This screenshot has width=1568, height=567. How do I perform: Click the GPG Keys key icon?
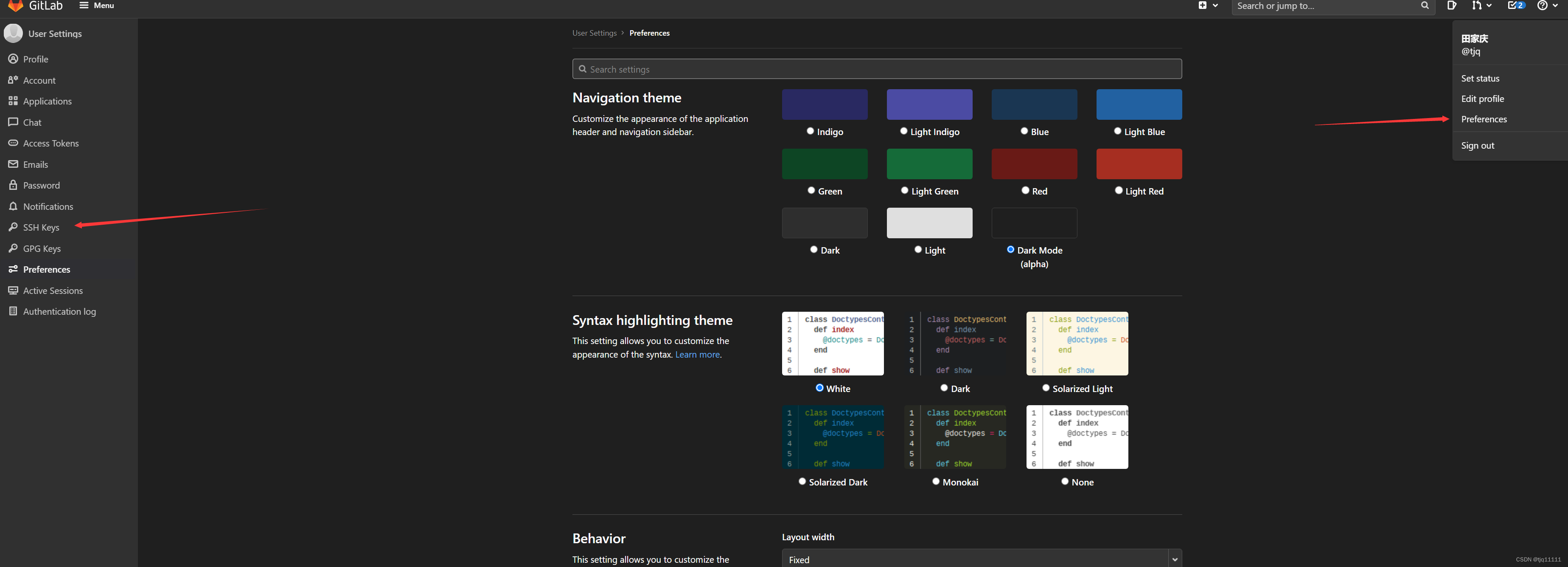[x=13, y=248]
